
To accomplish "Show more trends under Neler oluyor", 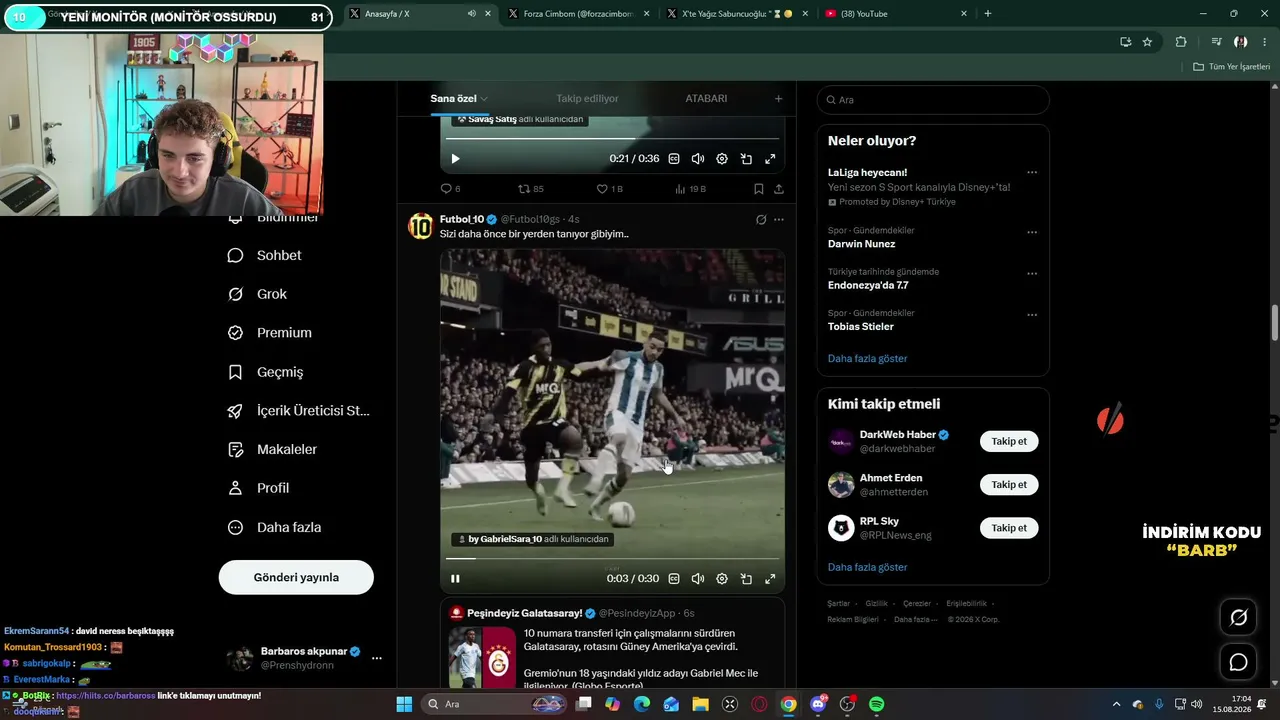I will 868,358.
